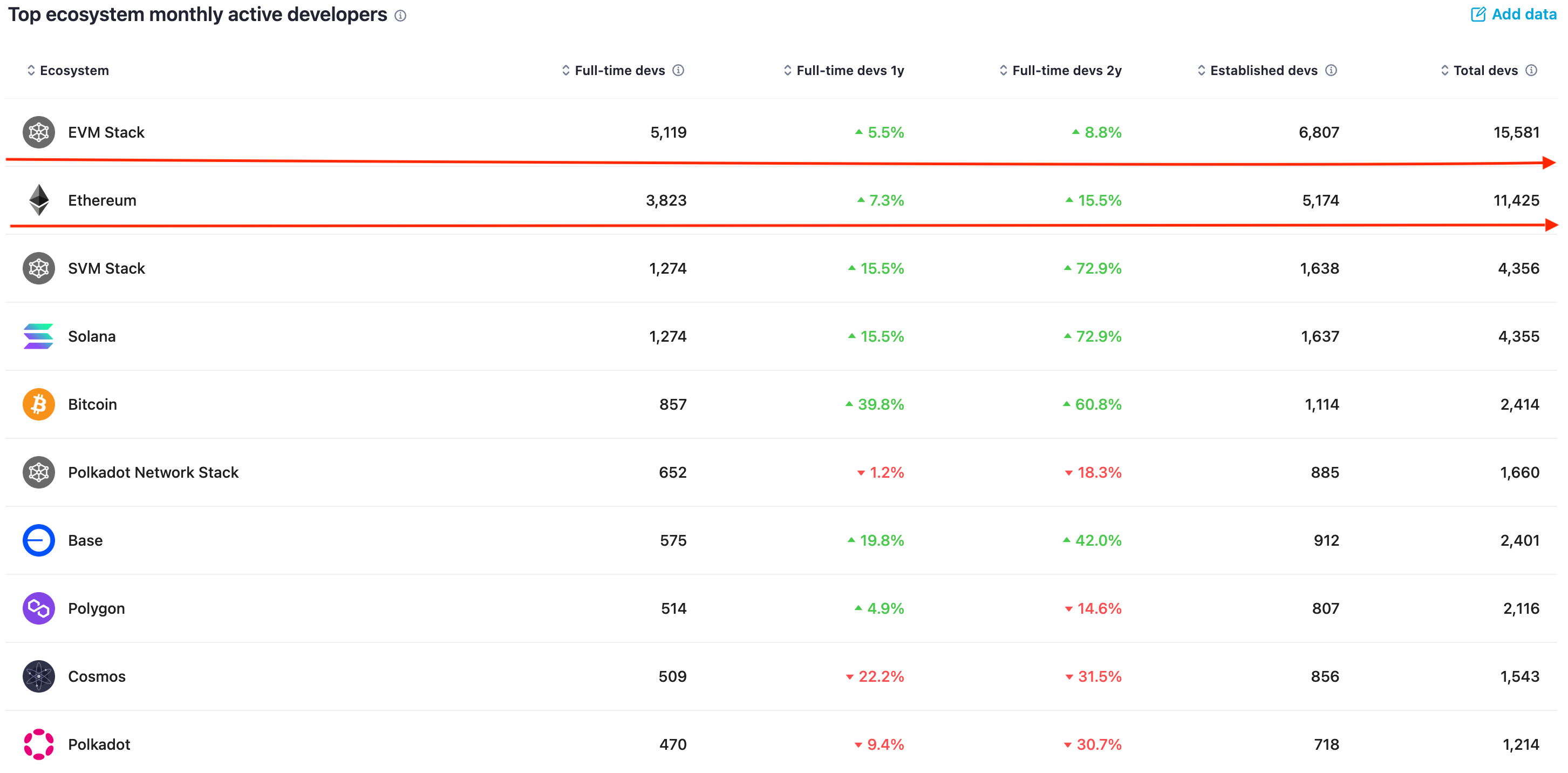
Task: Click info icon next to Established devs
Action: 1331,71
